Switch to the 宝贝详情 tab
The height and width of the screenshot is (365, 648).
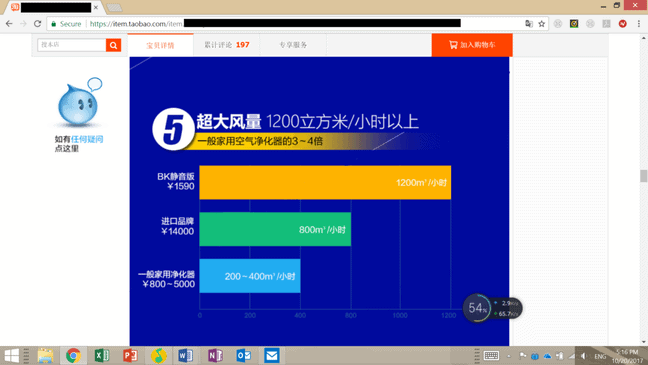[x=160, y=45]
